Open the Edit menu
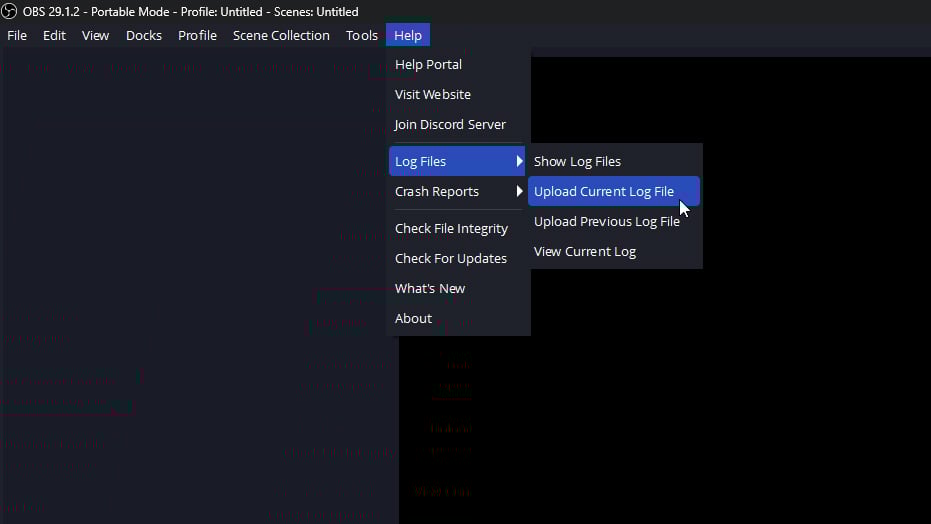Image resolution: width=931 pixels, height=524 pixels. click(54, 36)
